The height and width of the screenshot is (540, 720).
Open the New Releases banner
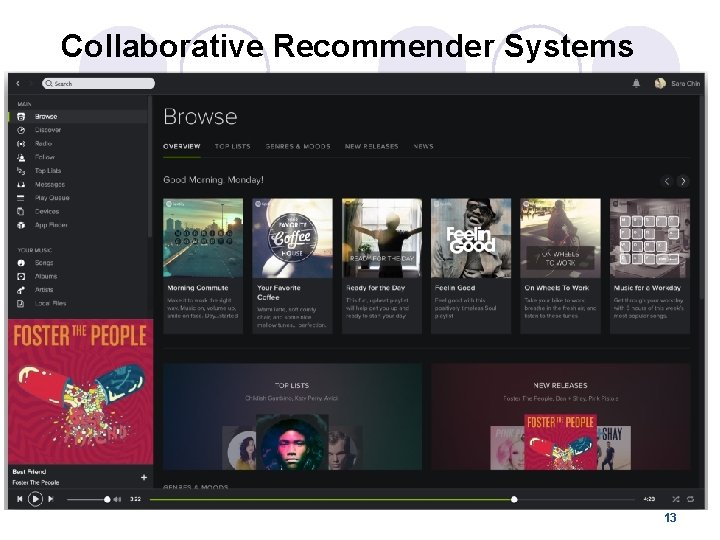point(560,416)
